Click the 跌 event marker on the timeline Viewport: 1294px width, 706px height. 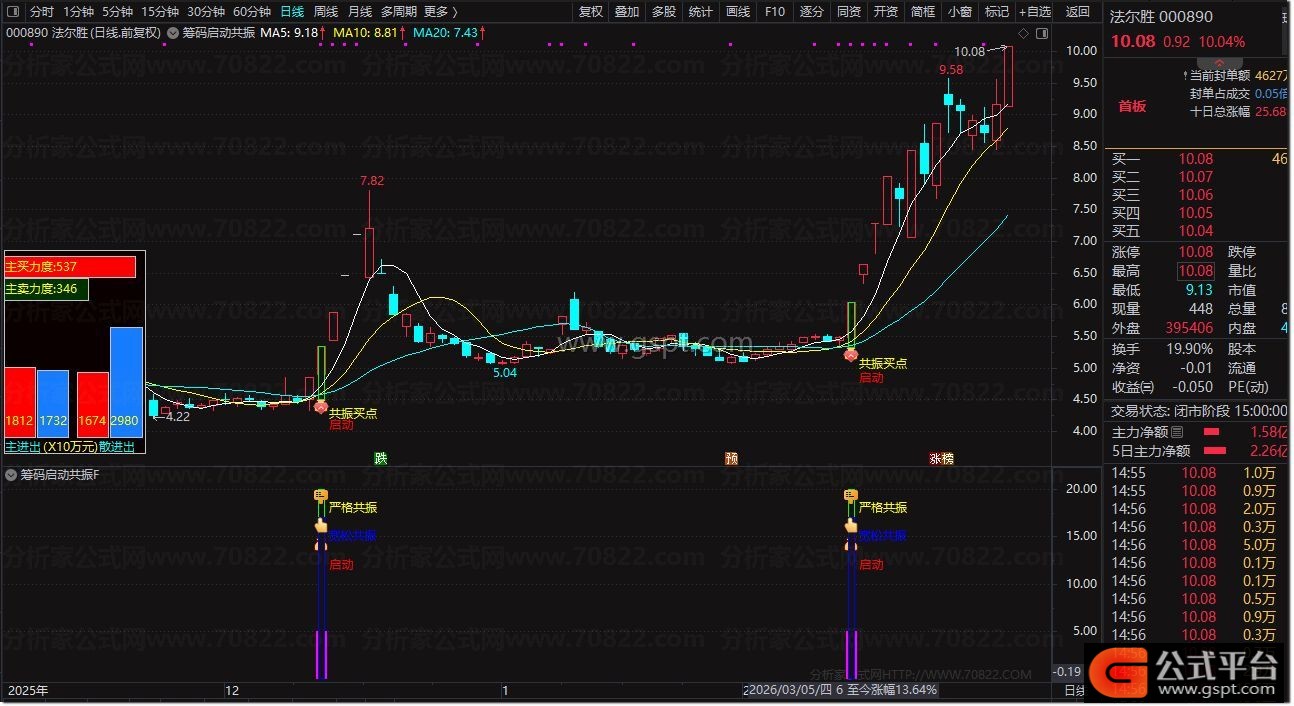[x=380, y=458]
